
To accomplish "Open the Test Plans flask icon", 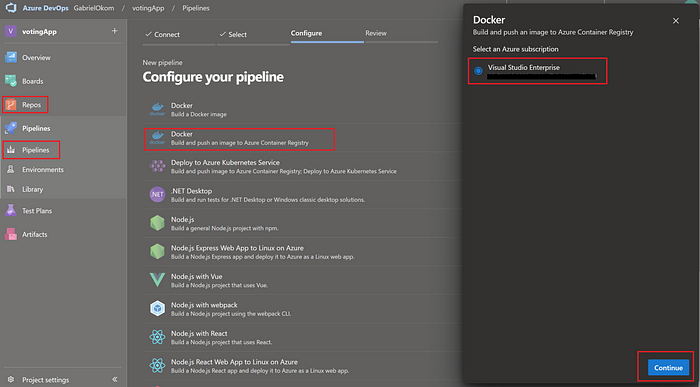I will tap(11, 210).
